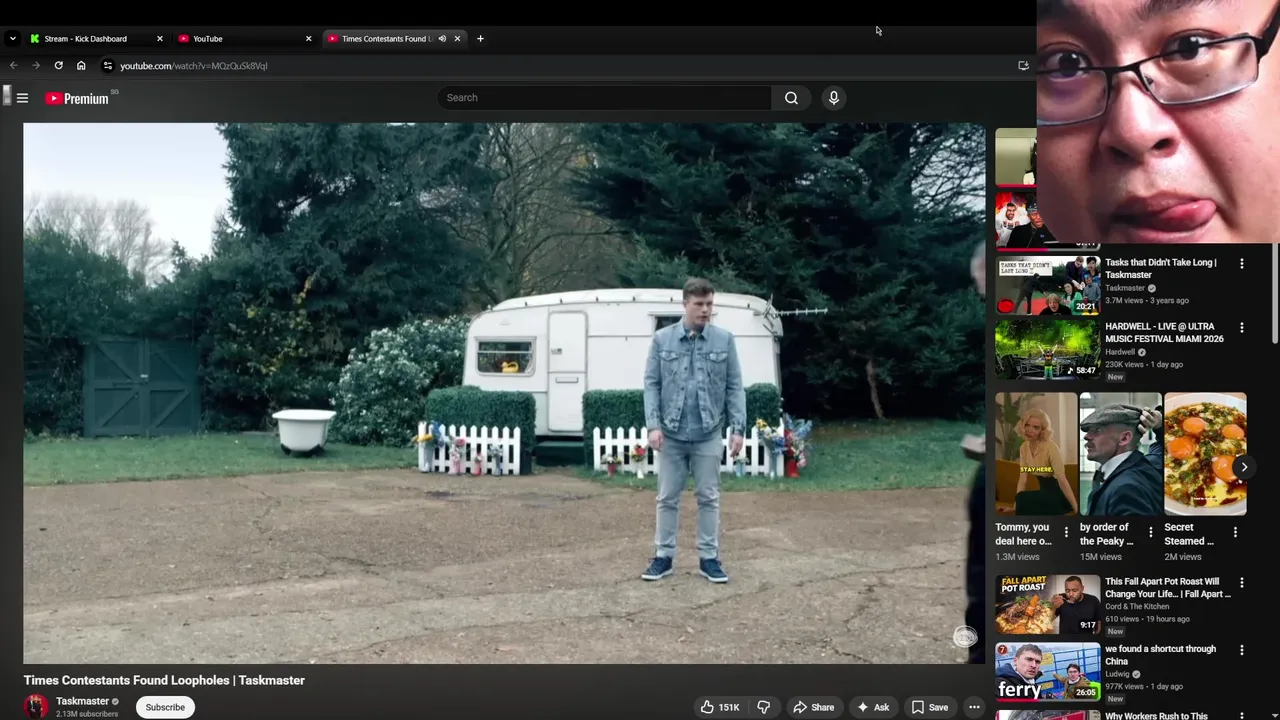Go to YouTube Premium home logo

[x=77, y=98]
